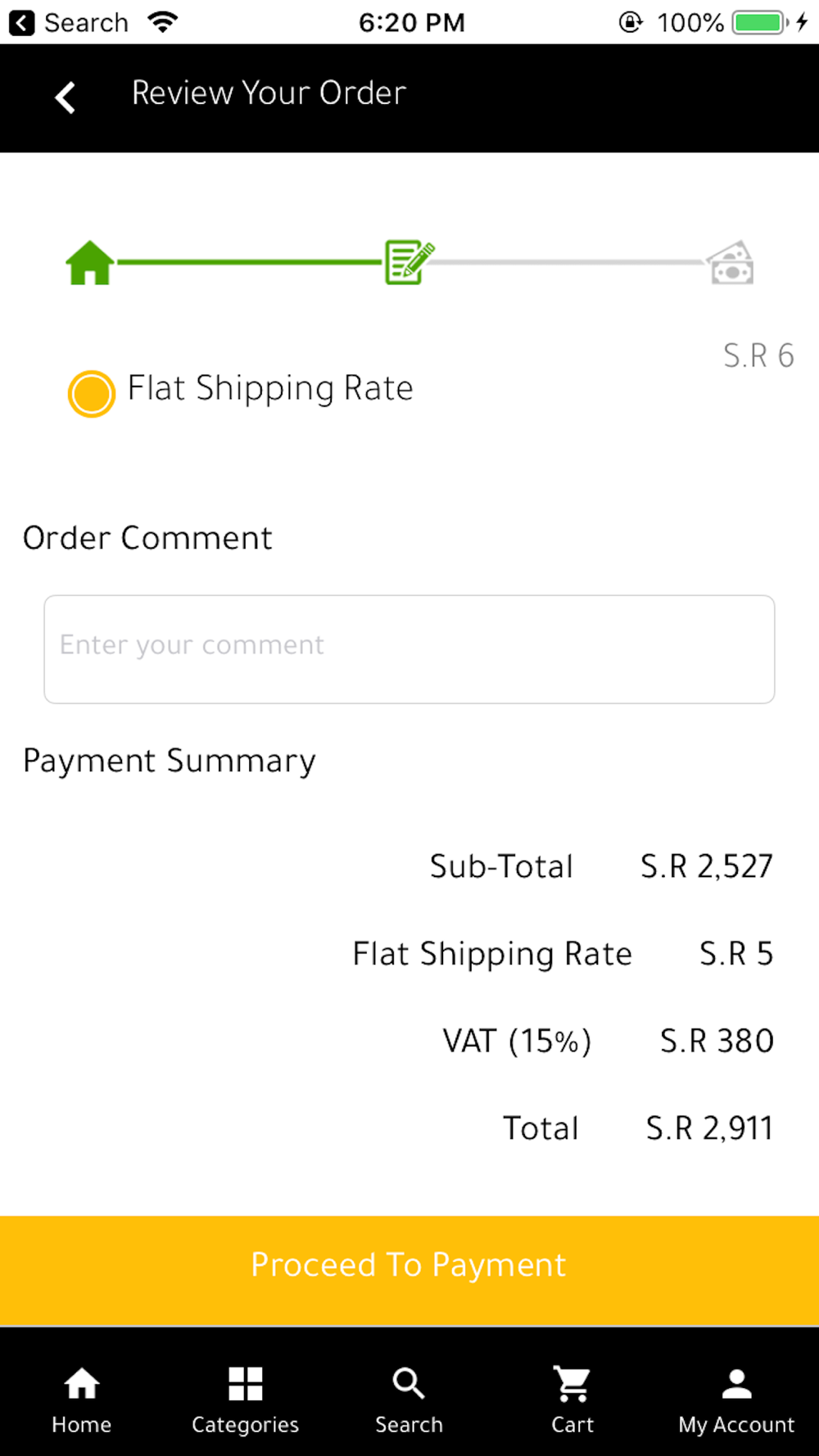
Task: Tap the battery icon in status bar
Action: (x=760, y=22)
